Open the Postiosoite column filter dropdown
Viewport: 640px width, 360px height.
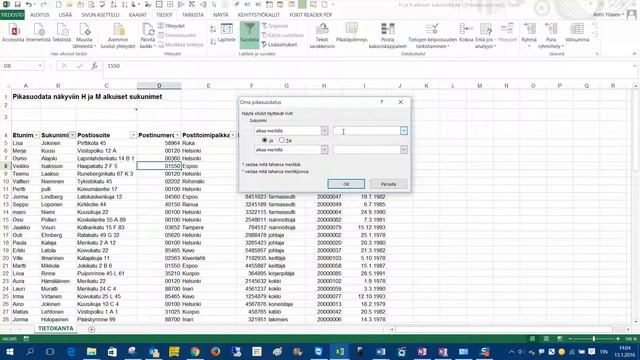(x=133, y=135)
